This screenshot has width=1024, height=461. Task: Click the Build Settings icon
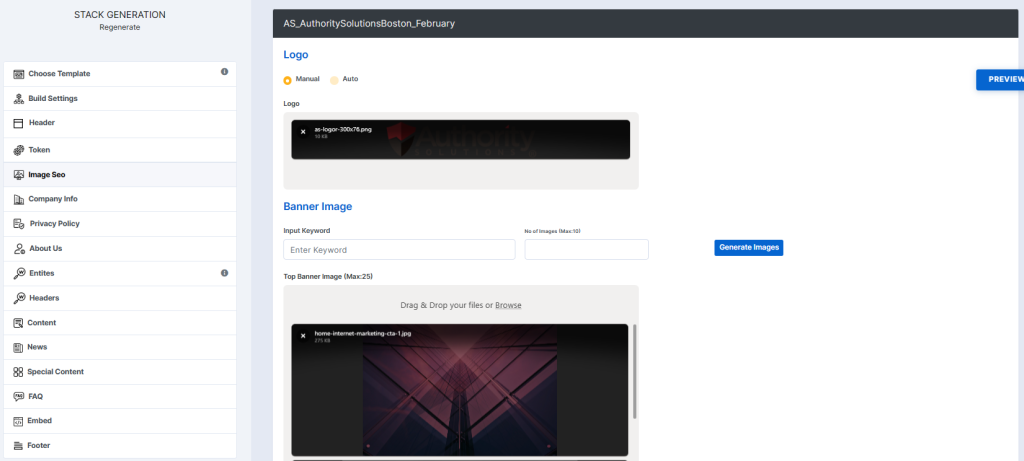pos(19,99)
